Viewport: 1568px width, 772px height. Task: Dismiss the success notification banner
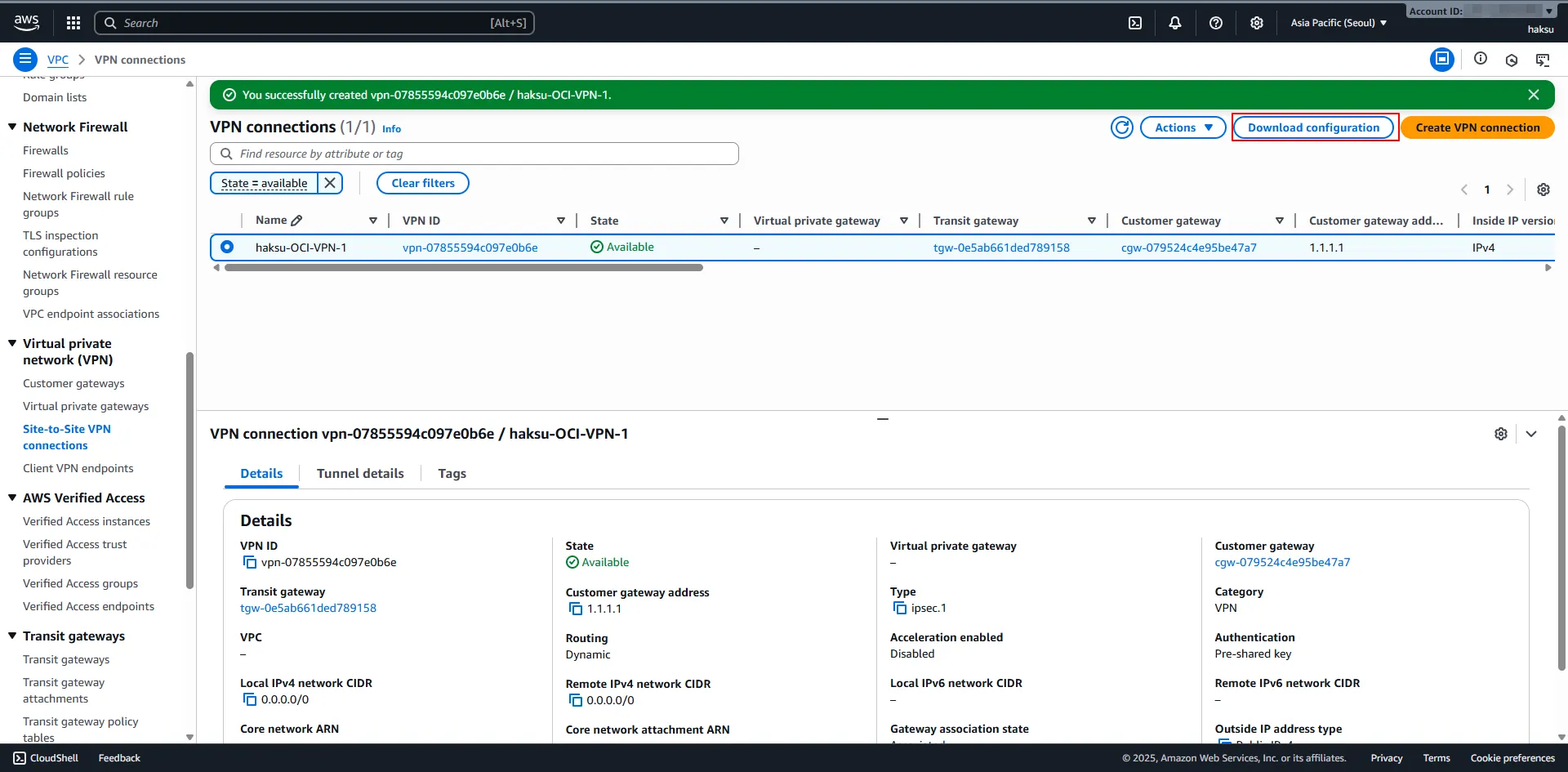point(1534,95)
